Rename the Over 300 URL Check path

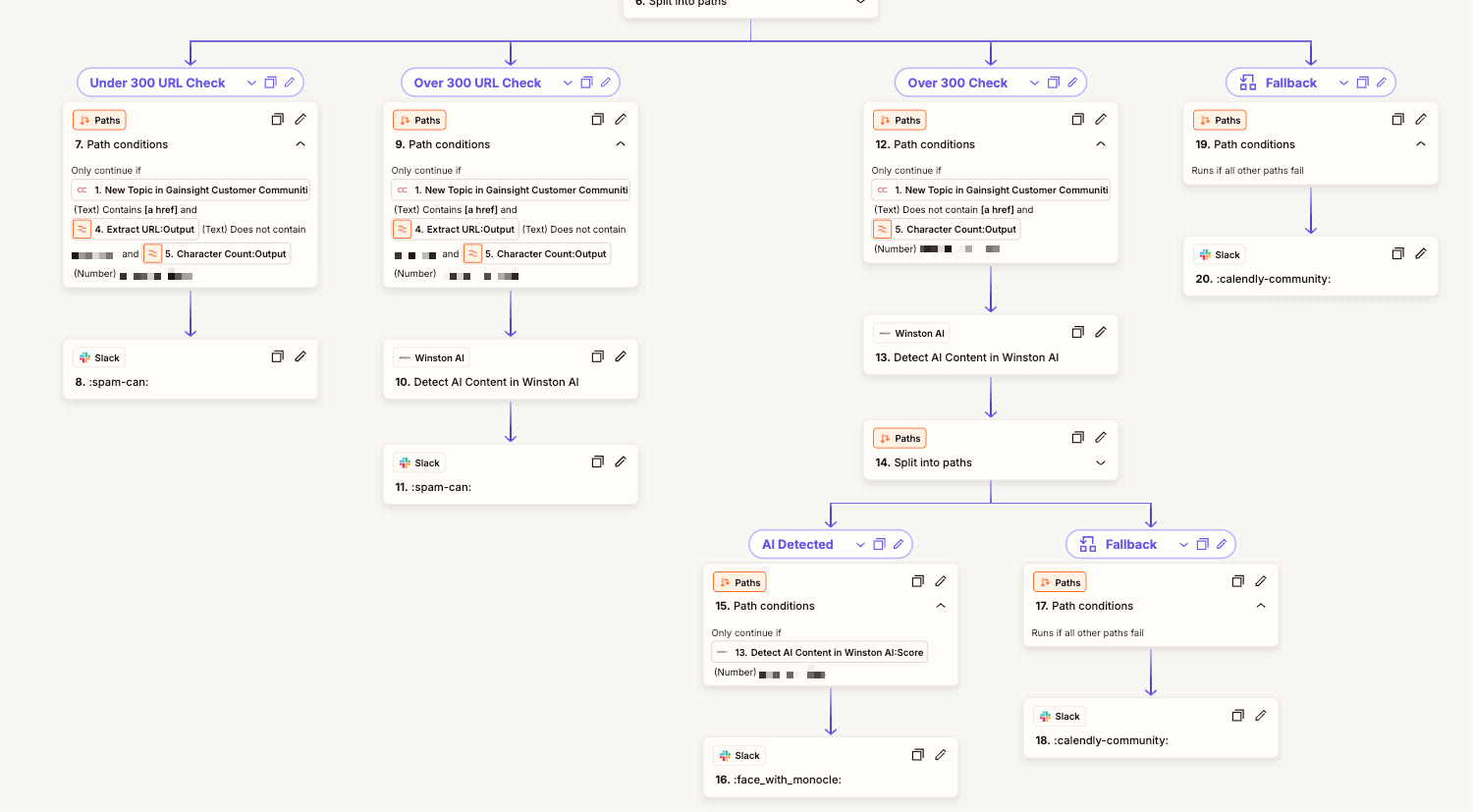pyautogui.click(x=606, y=82)
